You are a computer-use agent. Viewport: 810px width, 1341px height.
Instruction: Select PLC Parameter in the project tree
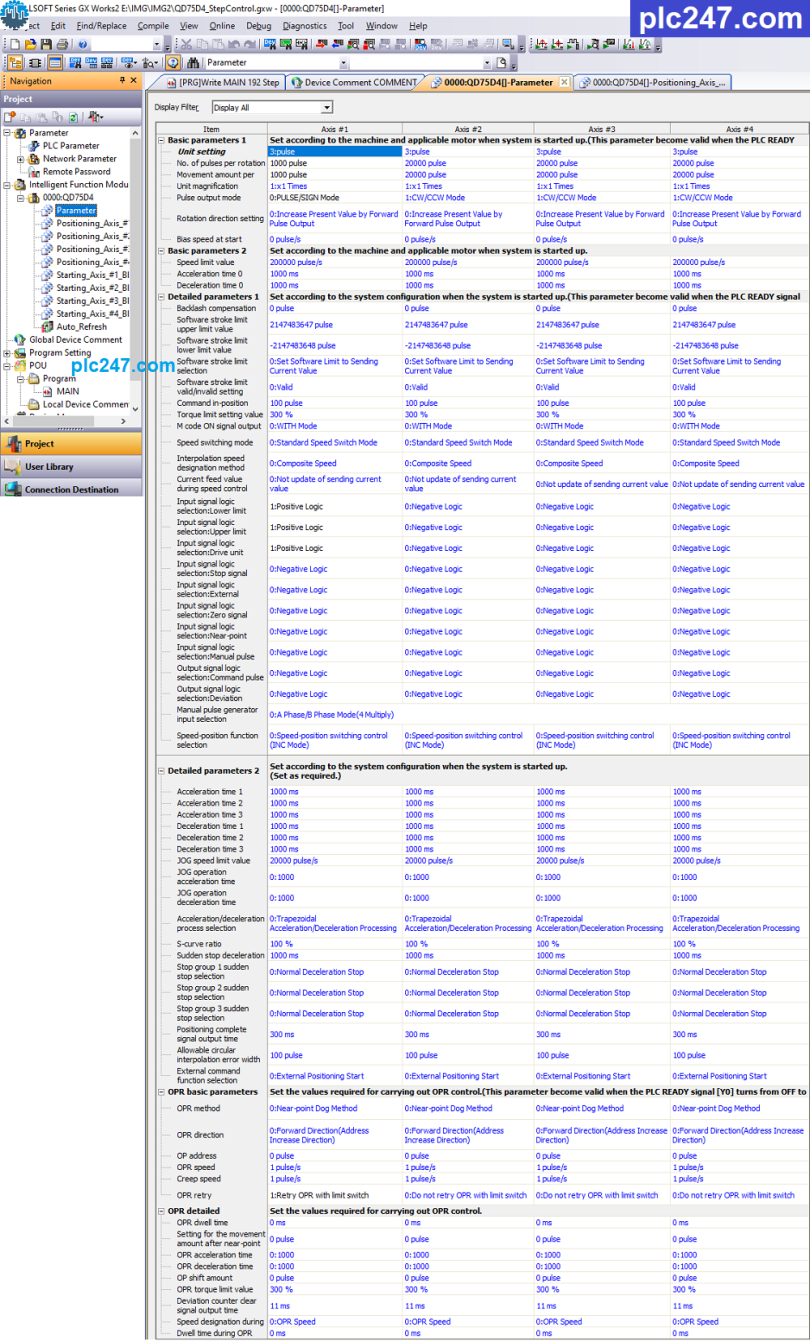point(70,146)
